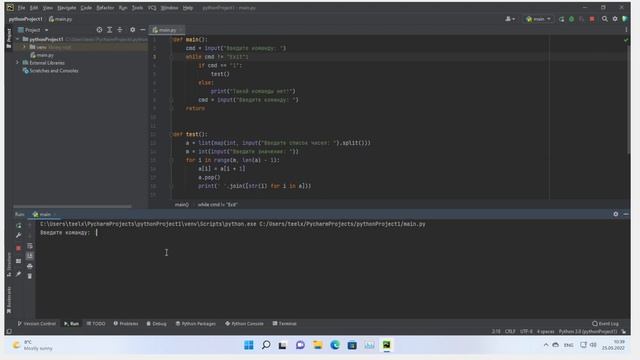Click the red Stop icon in top toolbar
Image resolution: width=640 pixels, height=360 pixels.
592,19
